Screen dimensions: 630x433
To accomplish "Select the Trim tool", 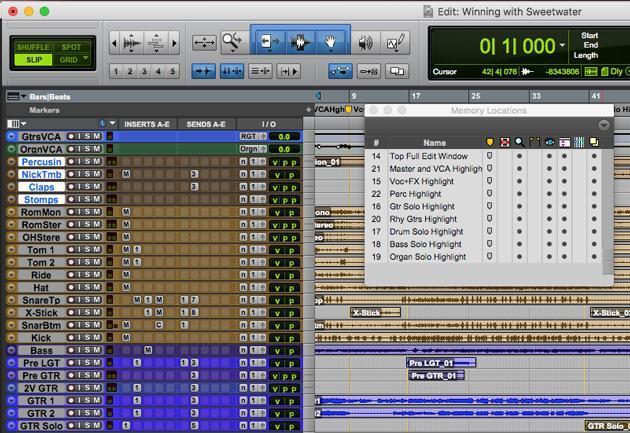I will click(x=269, y=42).
